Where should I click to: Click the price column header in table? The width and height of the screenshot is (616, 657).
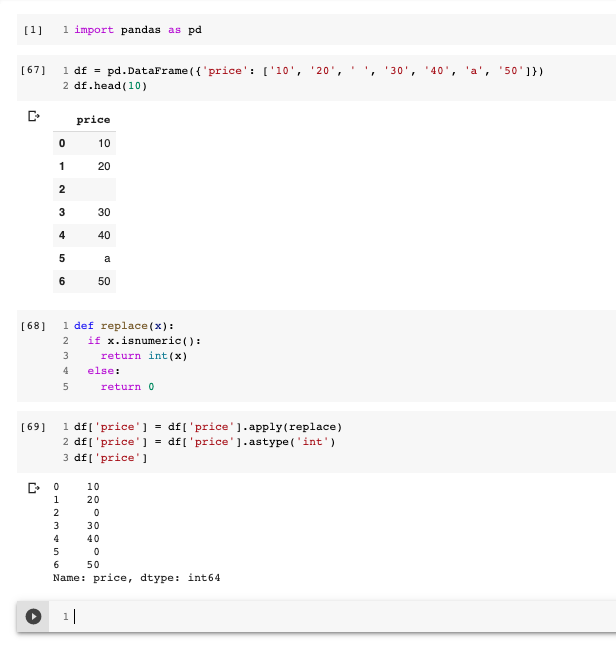[94, 120]
